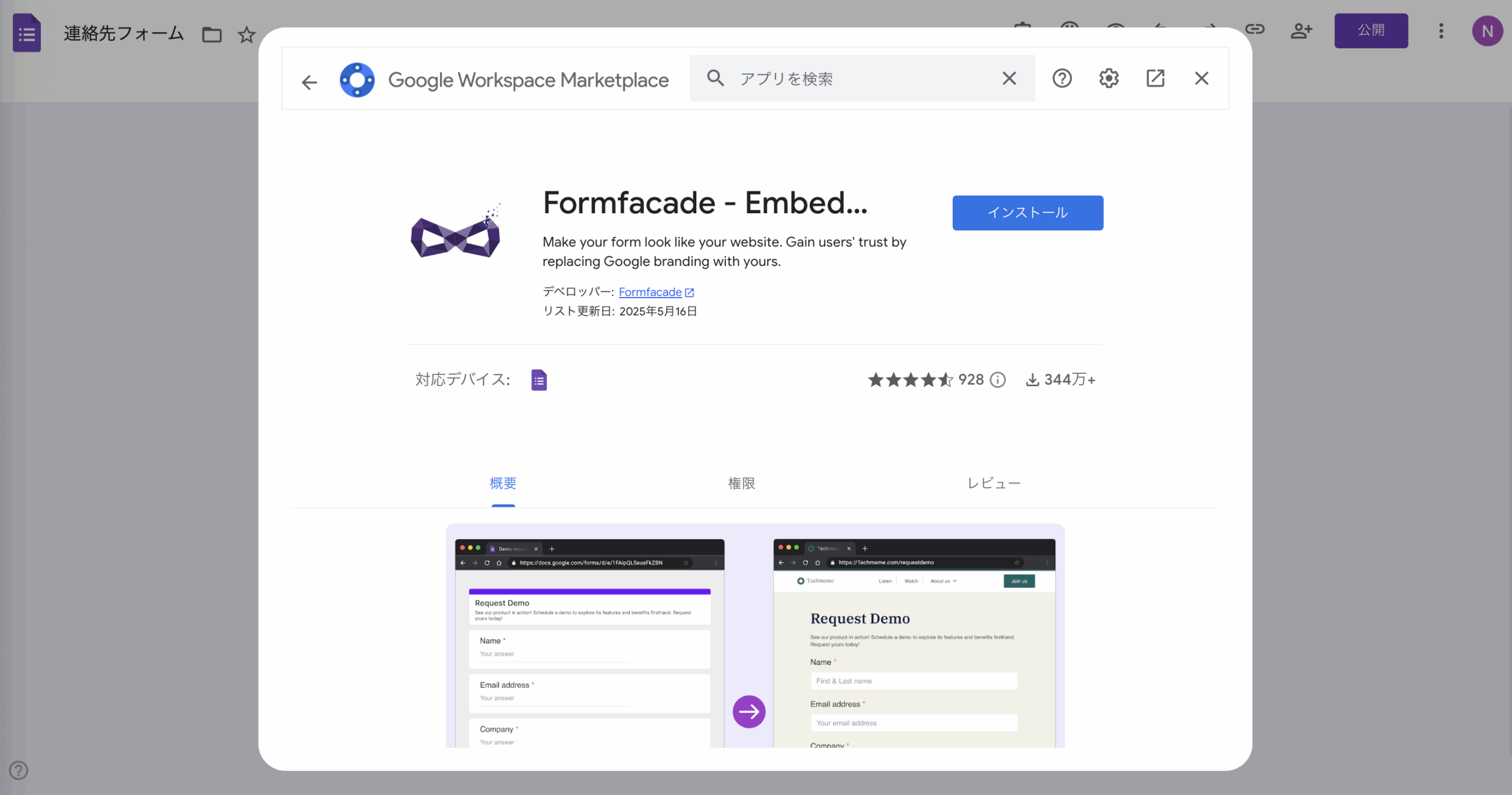Open the three-dot more options menu
Screen dimensions: 1512x795
1441,31
